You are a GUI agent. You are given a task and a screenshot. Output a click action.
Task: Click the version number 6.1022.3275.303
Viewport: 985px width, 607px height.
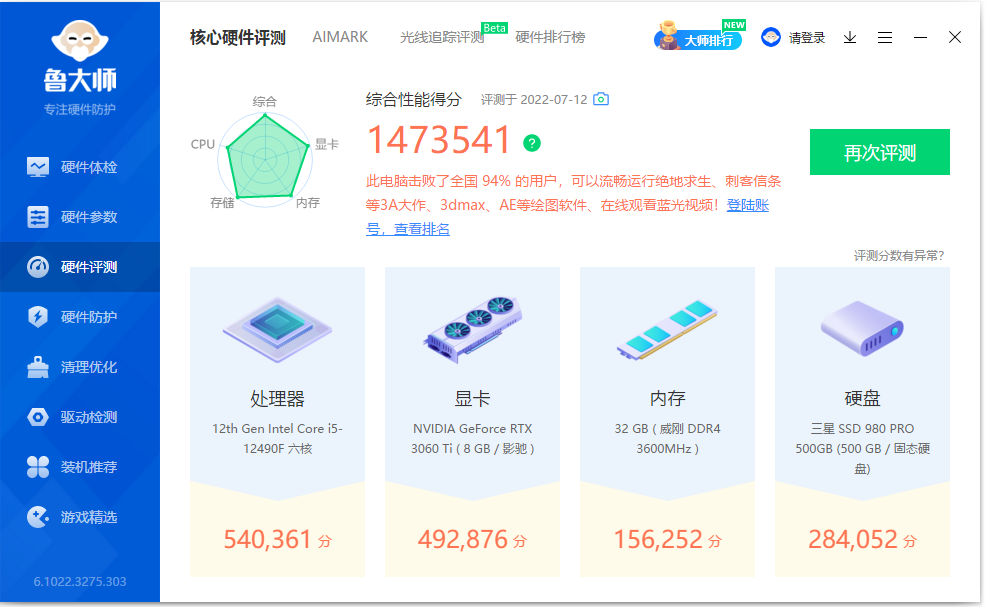pos(80,582)
